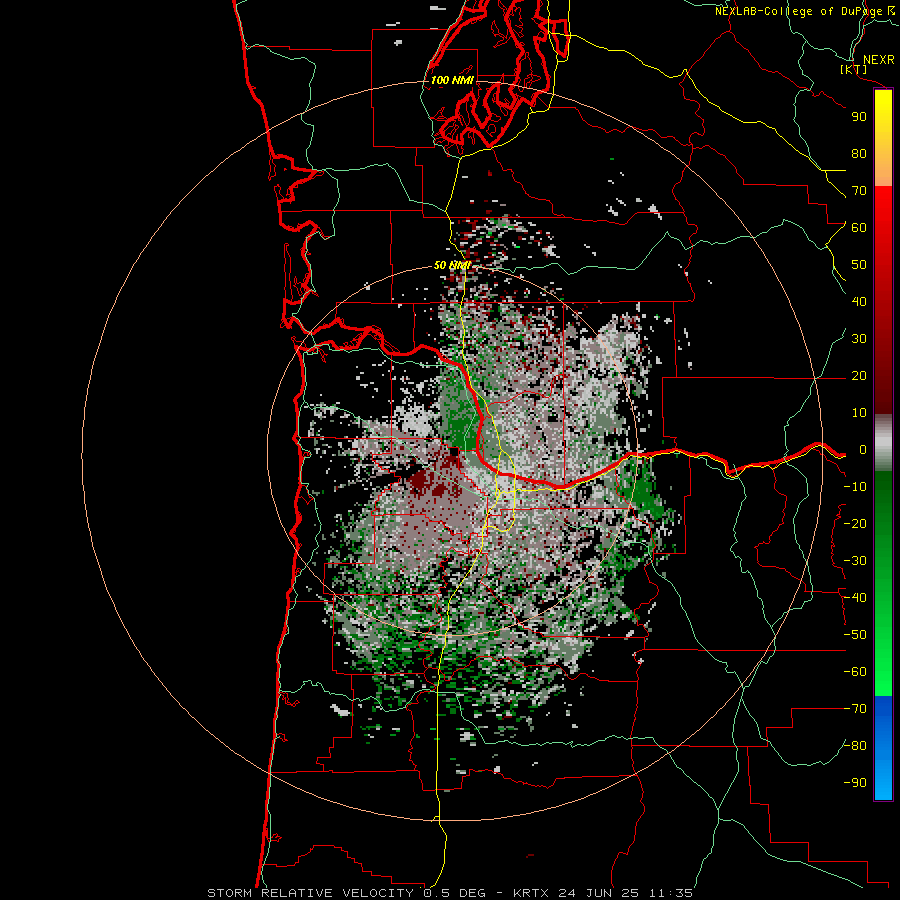Click the positive 50 scale value
This screenshot has width=900, height=900.
(x=859, y=265)
